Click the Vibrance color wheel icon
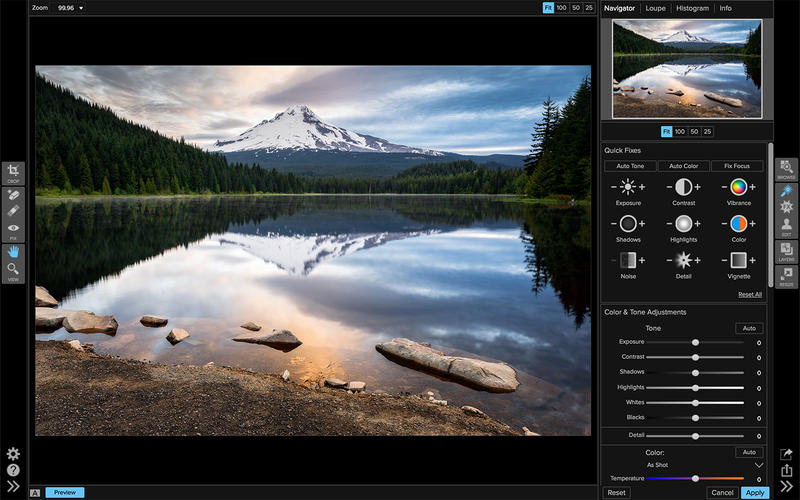The width and height of the screenshot is (800, 500). click(x=738, y=186)
